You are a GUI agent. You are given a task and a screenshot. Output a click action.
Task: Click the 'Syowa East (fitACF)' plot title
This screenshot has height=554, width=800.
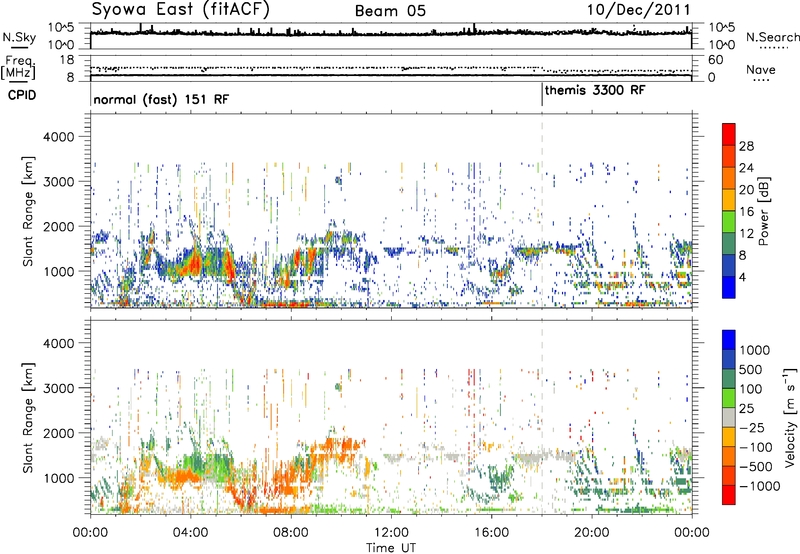tap(181, 9)
